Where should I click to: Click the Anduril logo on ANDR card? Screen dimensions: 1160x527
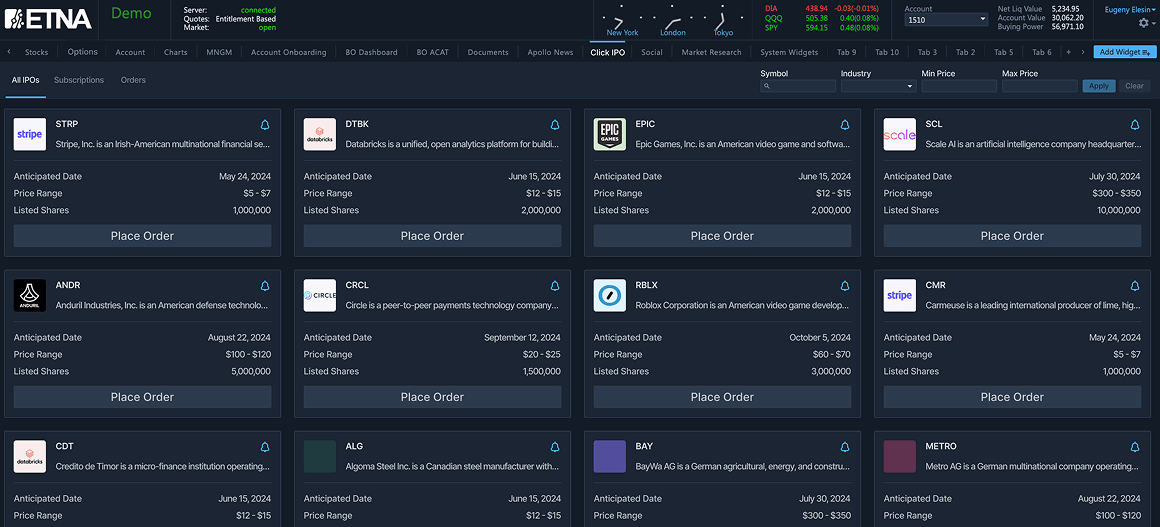[30, 295]
